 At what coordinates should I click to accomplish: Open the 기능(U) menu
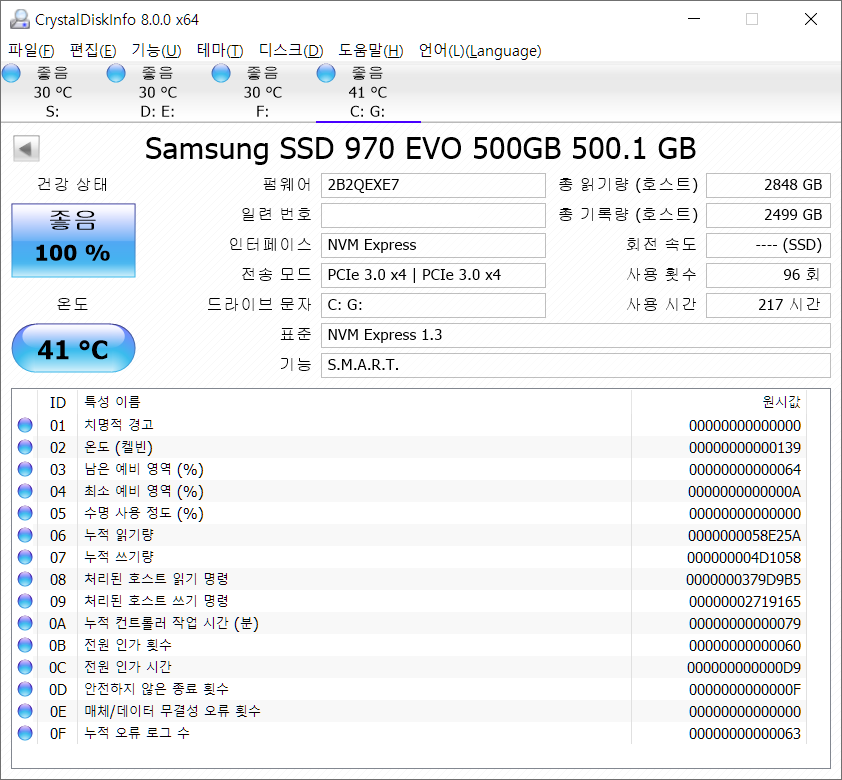click(x=156, y=50)
